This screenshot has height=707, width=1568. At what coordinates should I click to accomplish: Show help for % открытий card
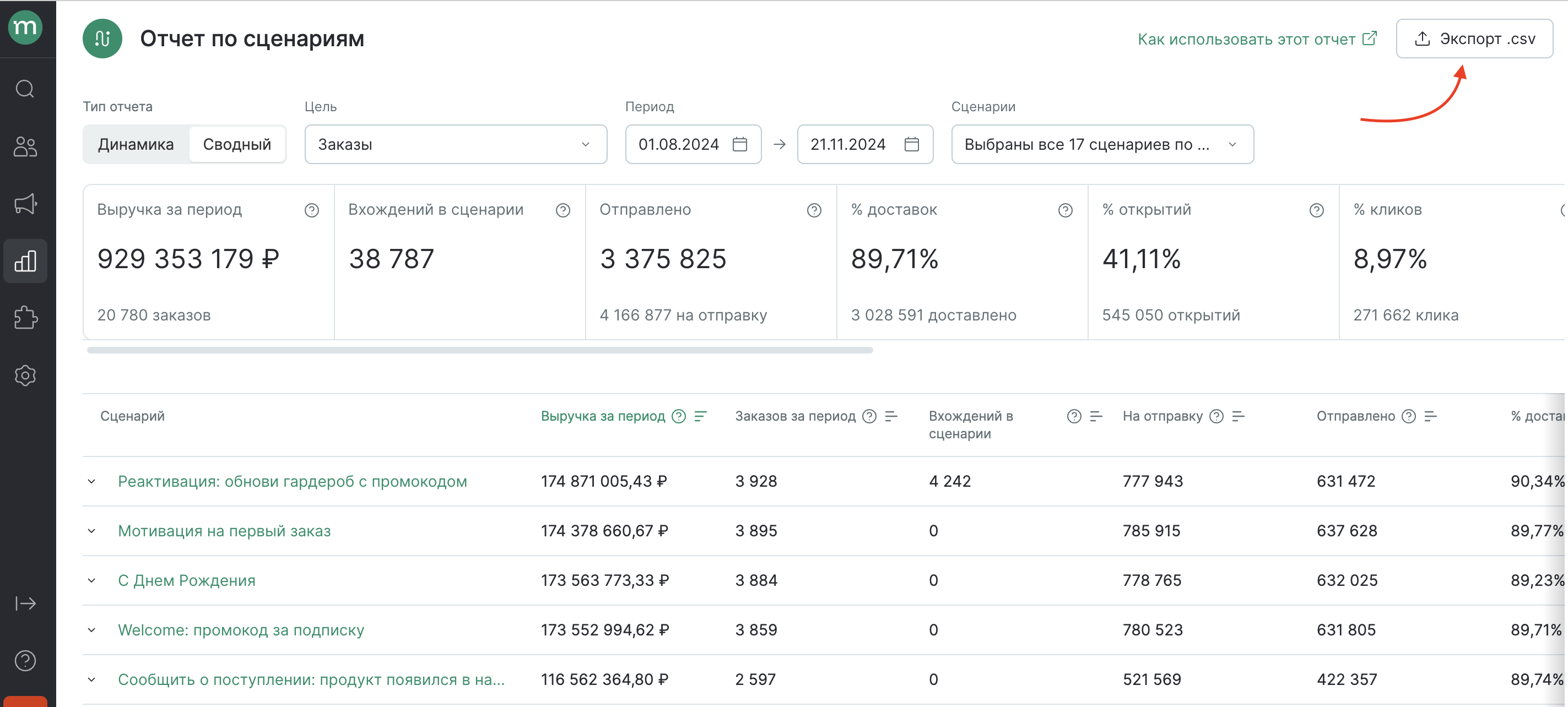(1317, 210)
